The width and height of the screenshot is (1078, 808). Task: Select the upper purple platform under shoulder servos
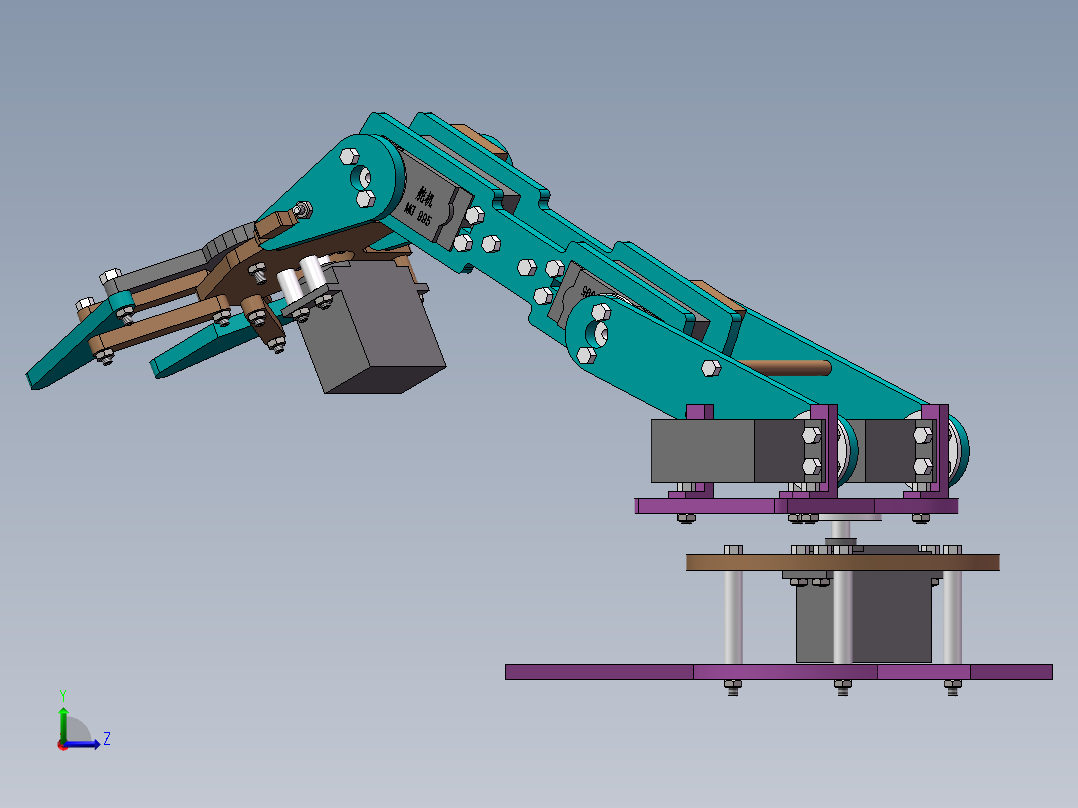796,506
